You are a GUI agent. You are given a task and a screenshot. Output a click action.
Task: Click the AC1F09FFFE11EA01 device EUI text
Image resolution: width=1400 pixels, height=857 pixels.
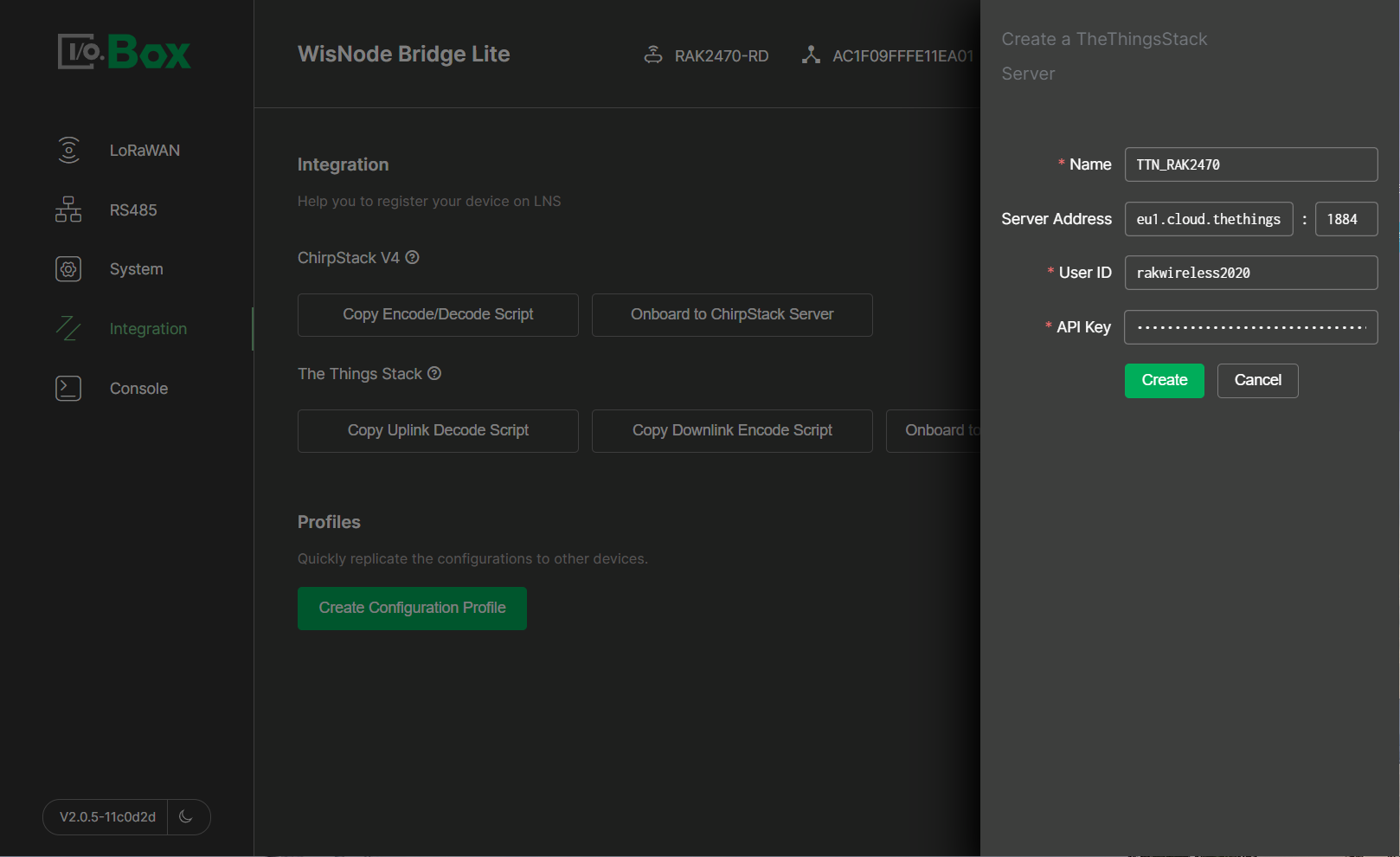coord(903,55)
